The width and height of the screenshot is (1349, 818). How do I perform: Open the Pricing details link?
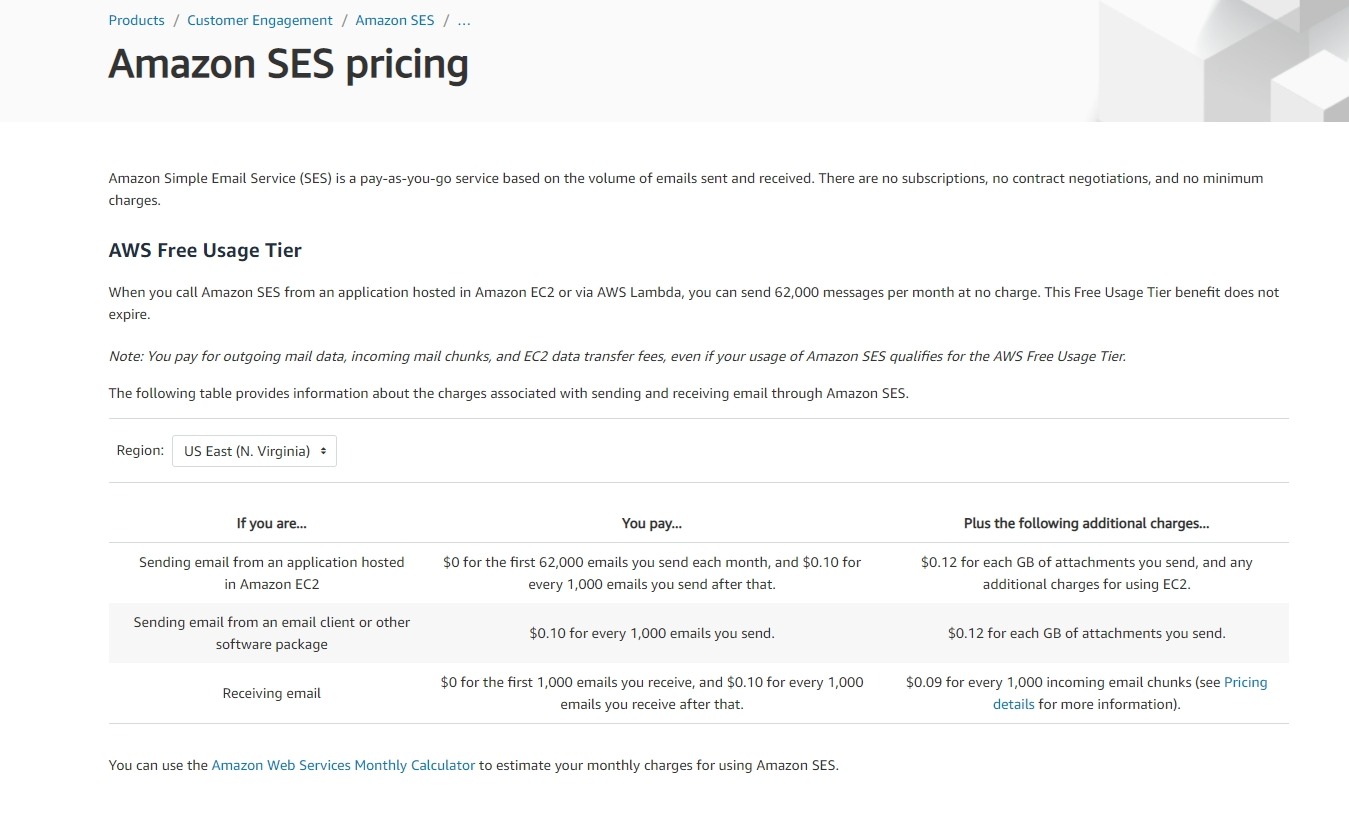coord(1245,682)
